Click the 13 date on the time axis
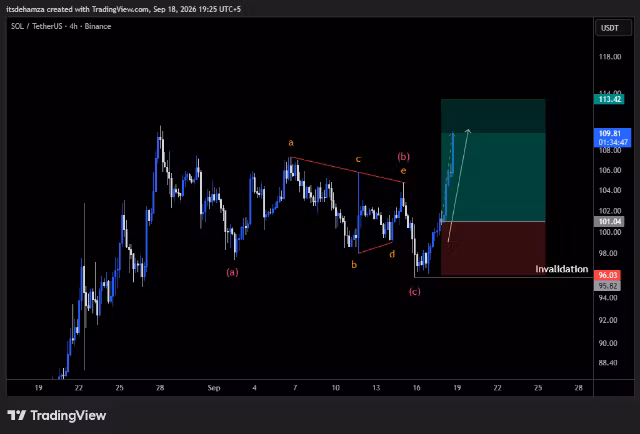This screenshot has height=434, width=640. 376,388
